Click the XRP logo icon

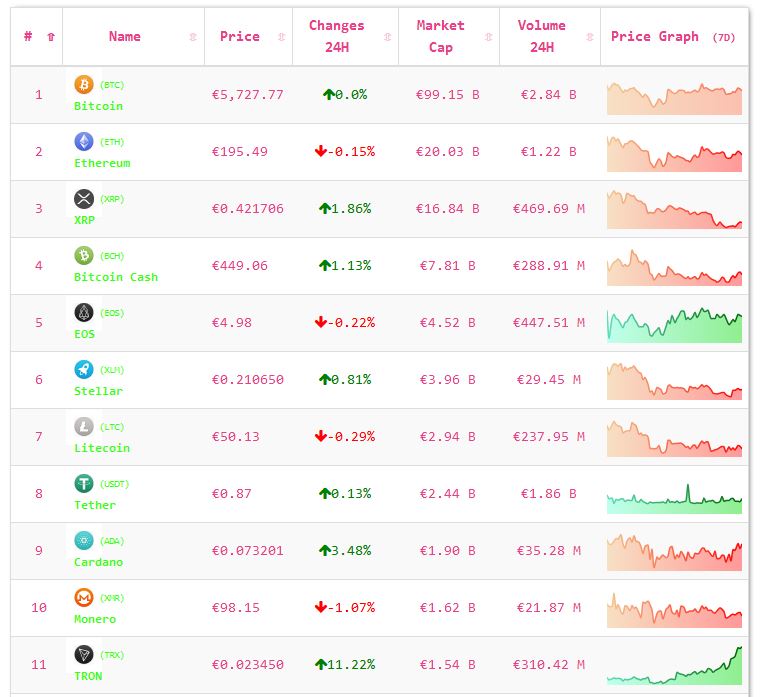pyautogui.click(x=84, y=199)
